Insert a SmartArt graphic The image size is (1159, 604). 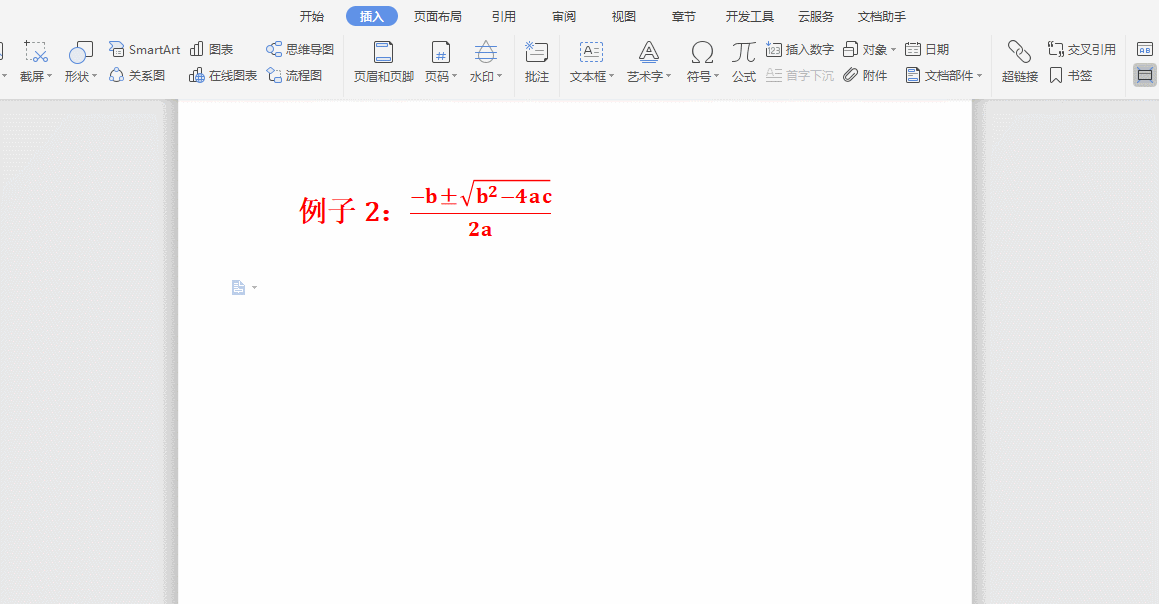coord(144,48)
